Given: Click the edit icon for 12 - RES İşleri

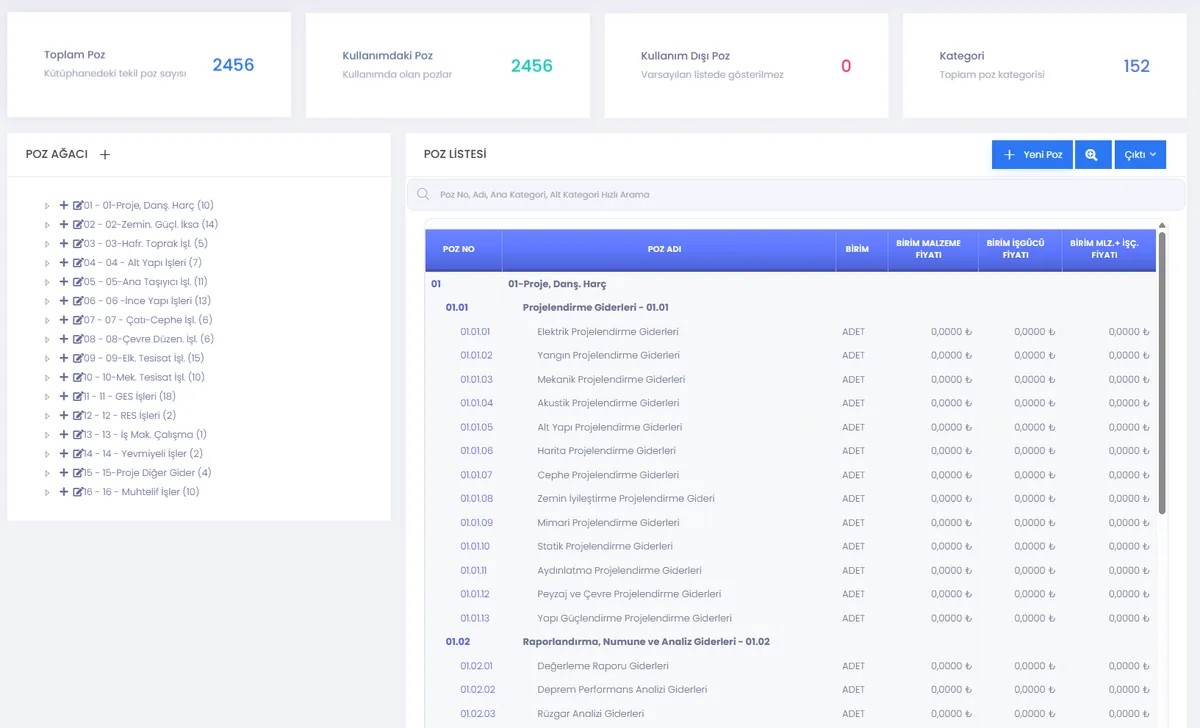Looking at the screenshot, I should pyautogui.click(x=78, y=415).
